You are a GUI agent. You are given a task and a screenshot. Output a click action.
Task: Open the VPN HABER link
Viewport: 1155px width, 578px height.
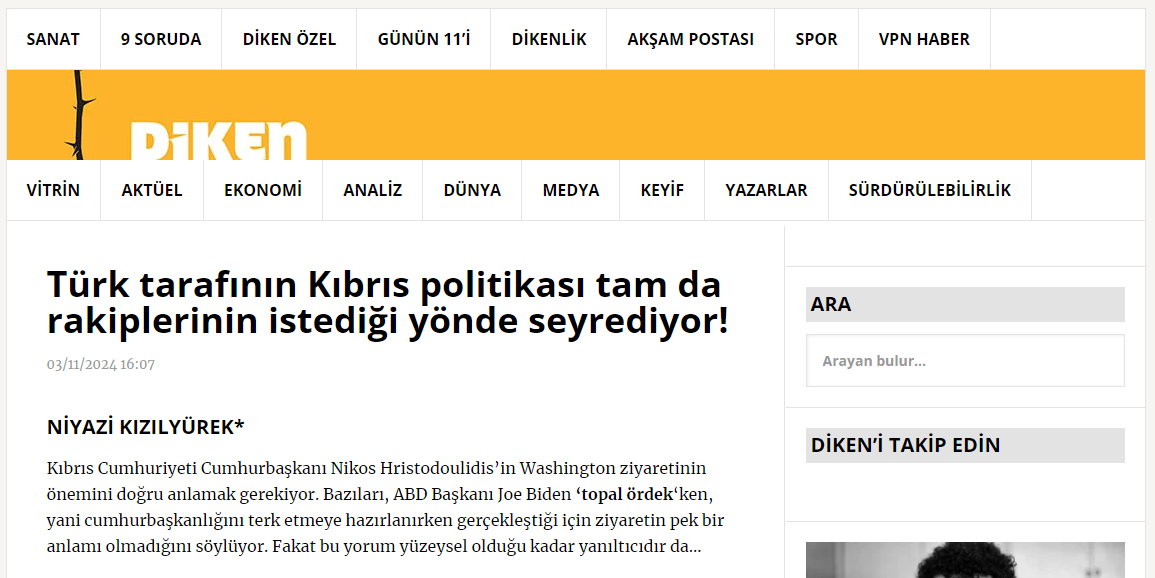click(x=924, y=40)
